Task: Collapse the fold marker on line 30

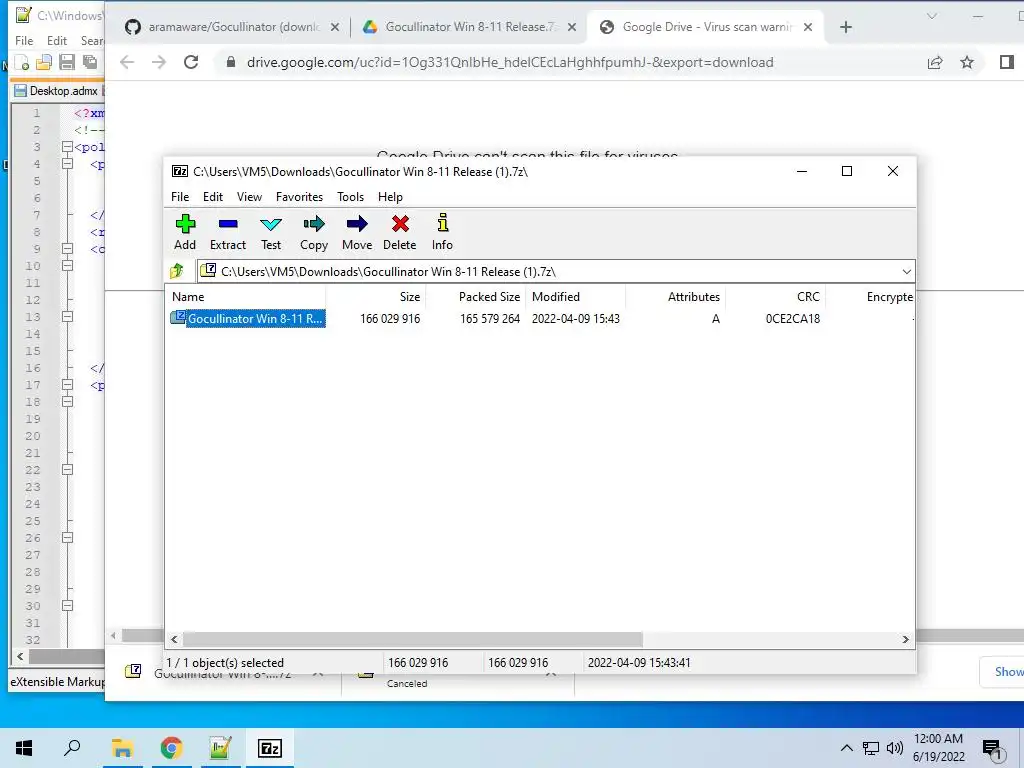Action: (x=67, y=605)
